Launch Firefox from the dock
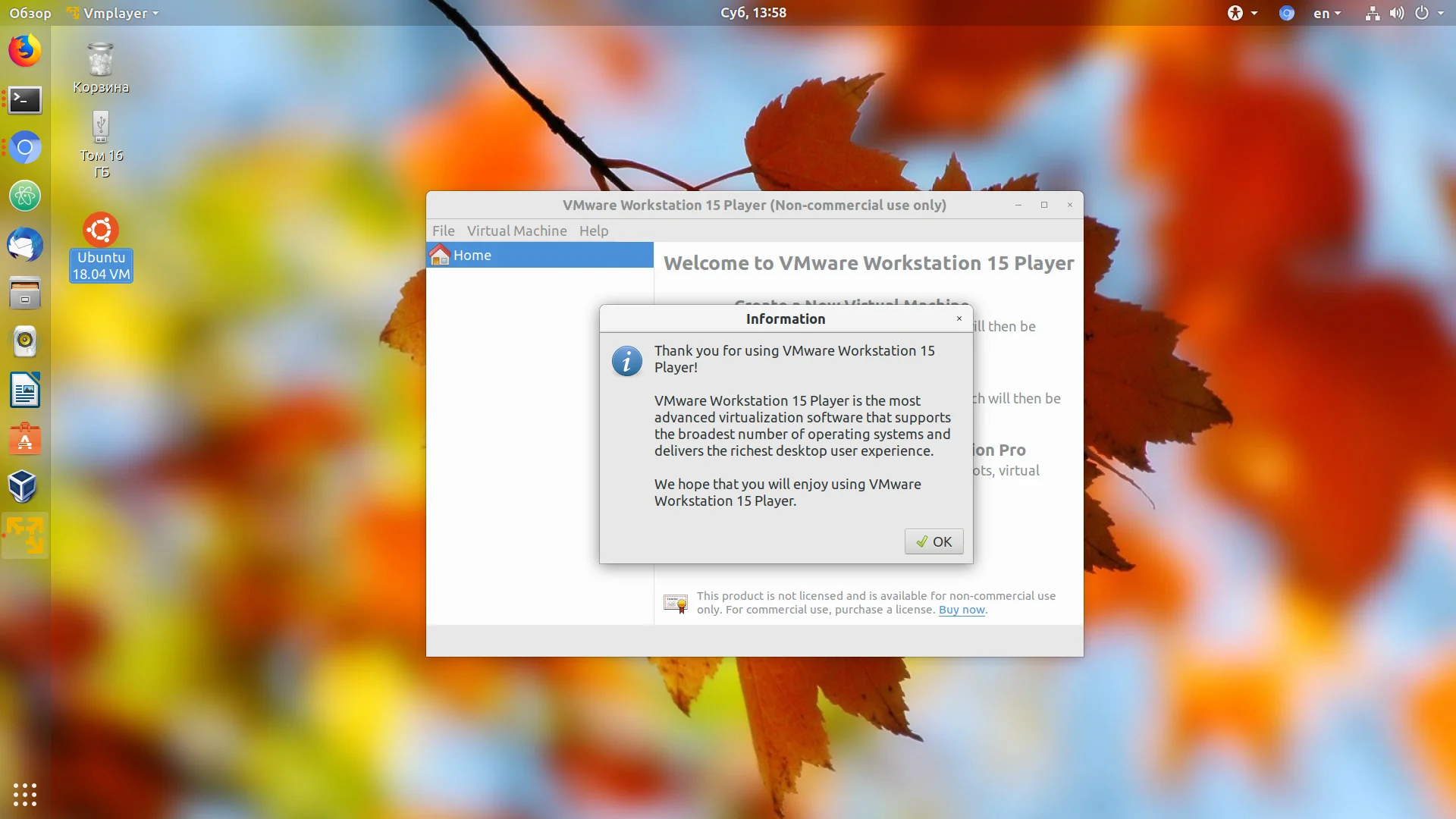Screen dimensions: 1456x819 (24, 51)
